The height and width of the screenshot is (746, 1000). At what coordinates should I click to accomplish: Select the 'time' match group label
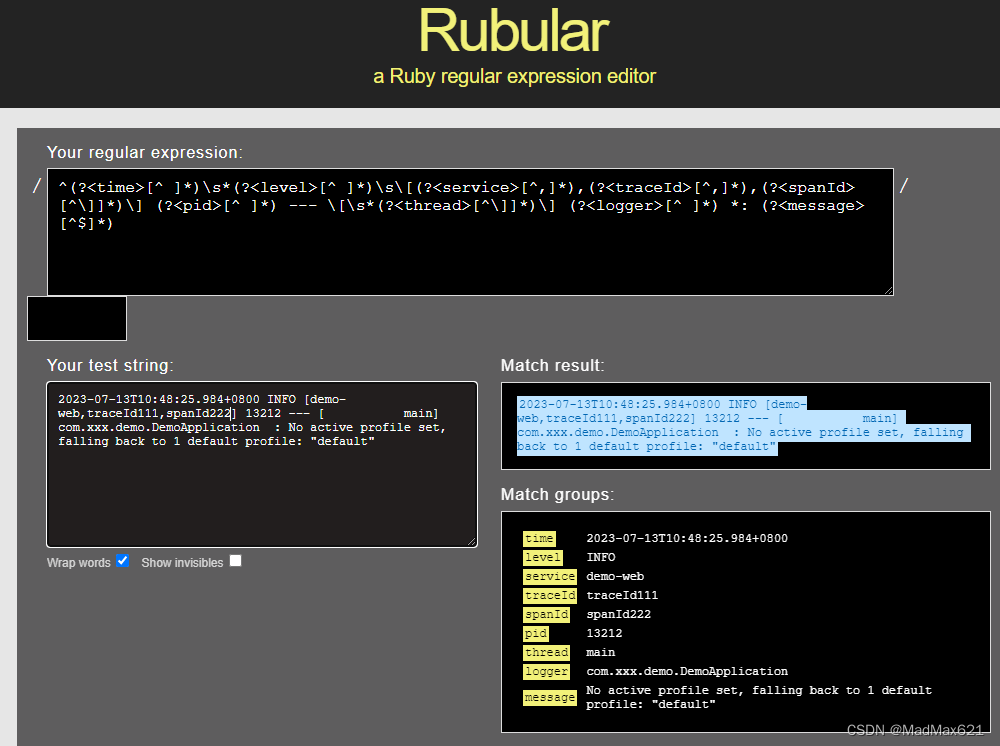tap(539, 538)
